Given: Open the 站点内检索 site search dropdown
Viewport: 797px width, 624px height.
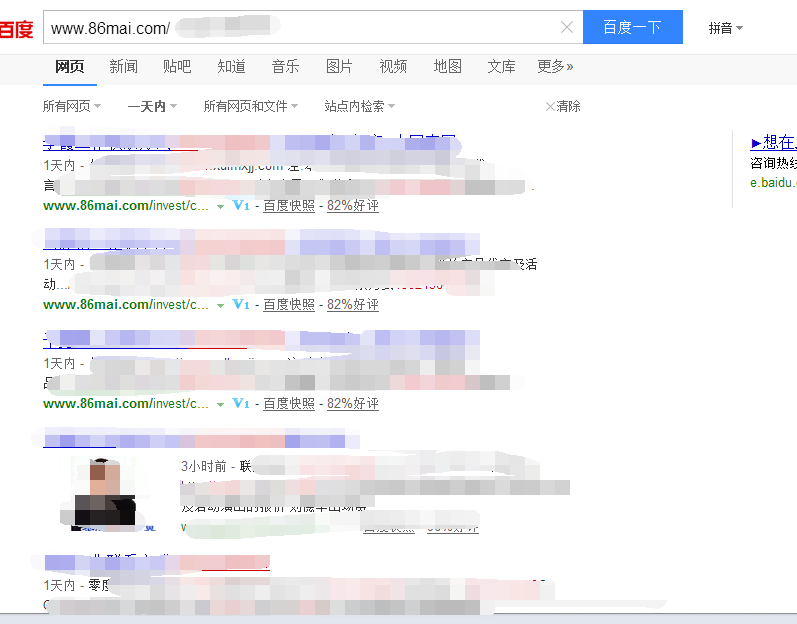Looking at the screenshot, I should (359, 106).
